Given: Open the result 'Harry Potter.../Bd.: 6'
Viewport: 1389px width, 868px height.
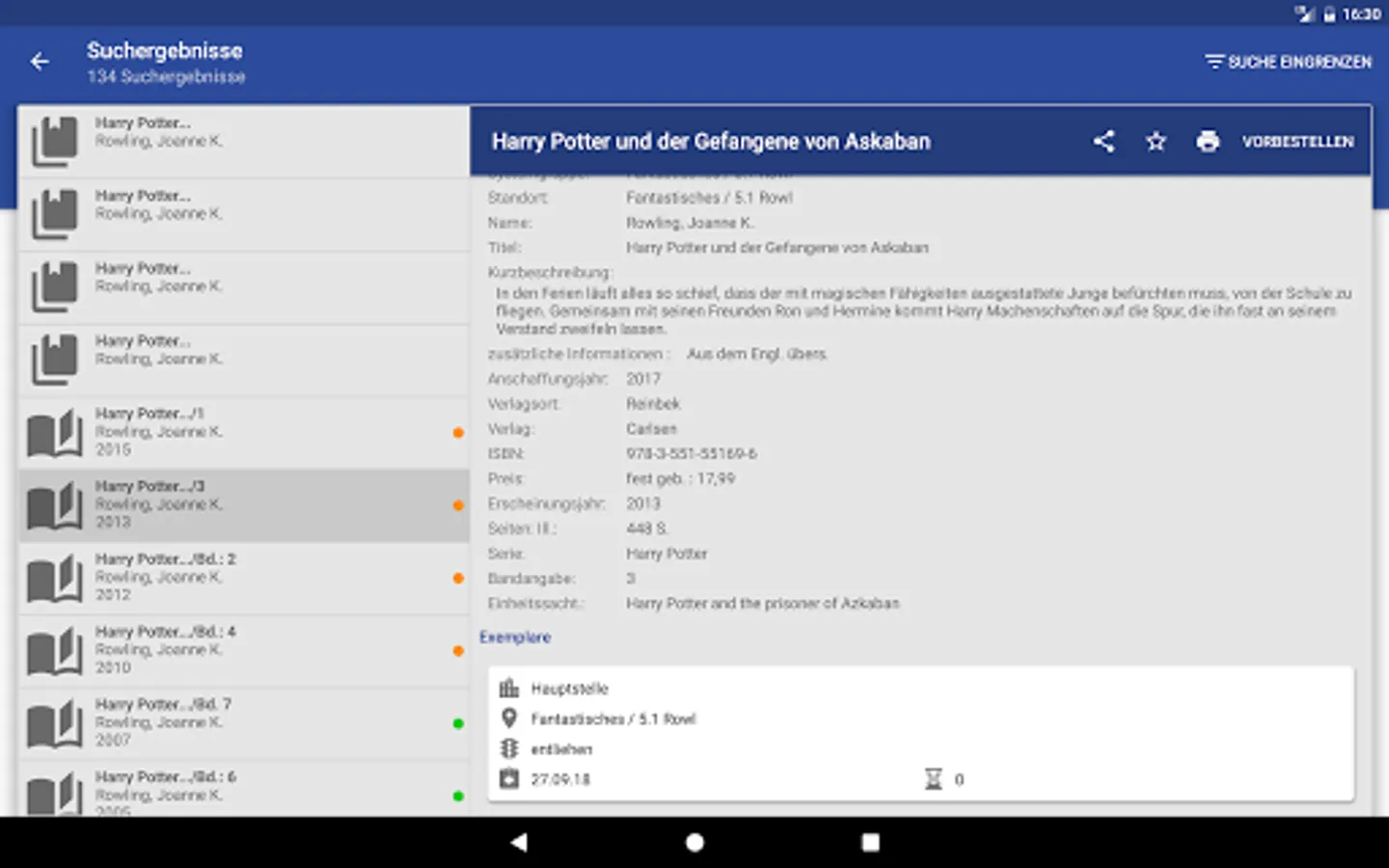Looking at the screenshot, I should pyautogui.click(x=244, y=789).
